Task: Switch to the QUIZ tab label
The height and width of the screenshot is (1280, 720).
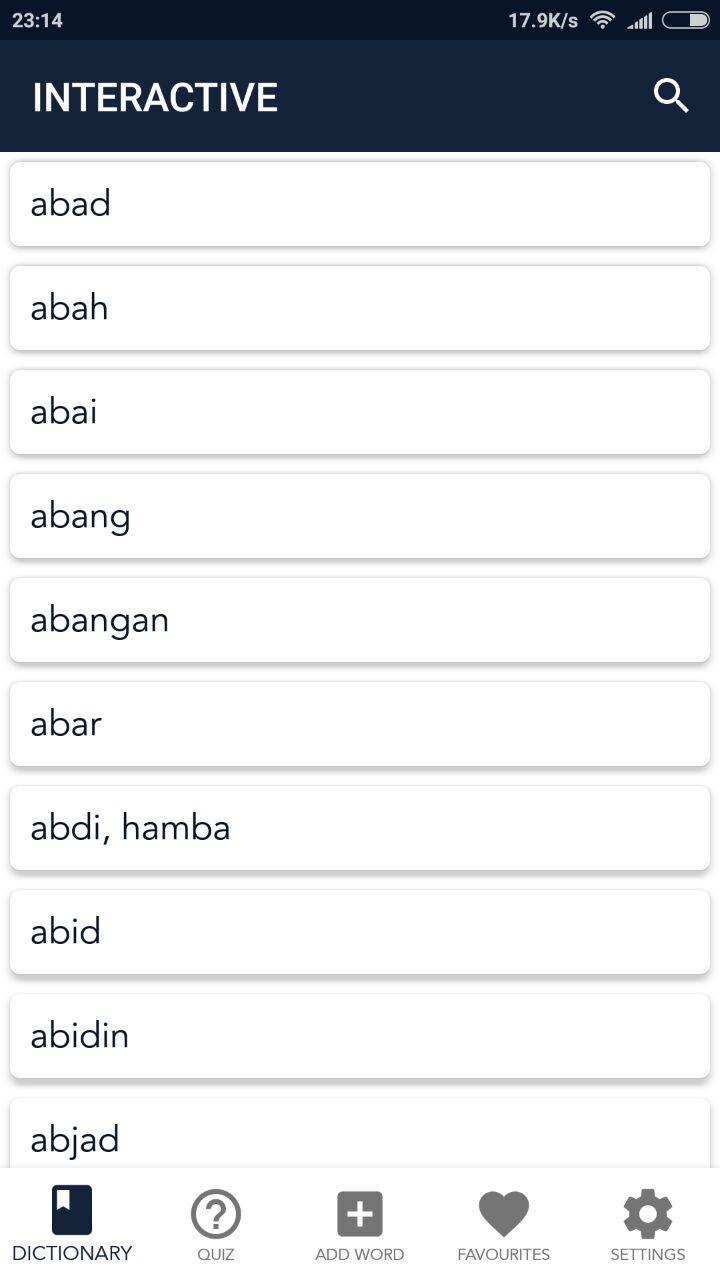Action: 216,1254
